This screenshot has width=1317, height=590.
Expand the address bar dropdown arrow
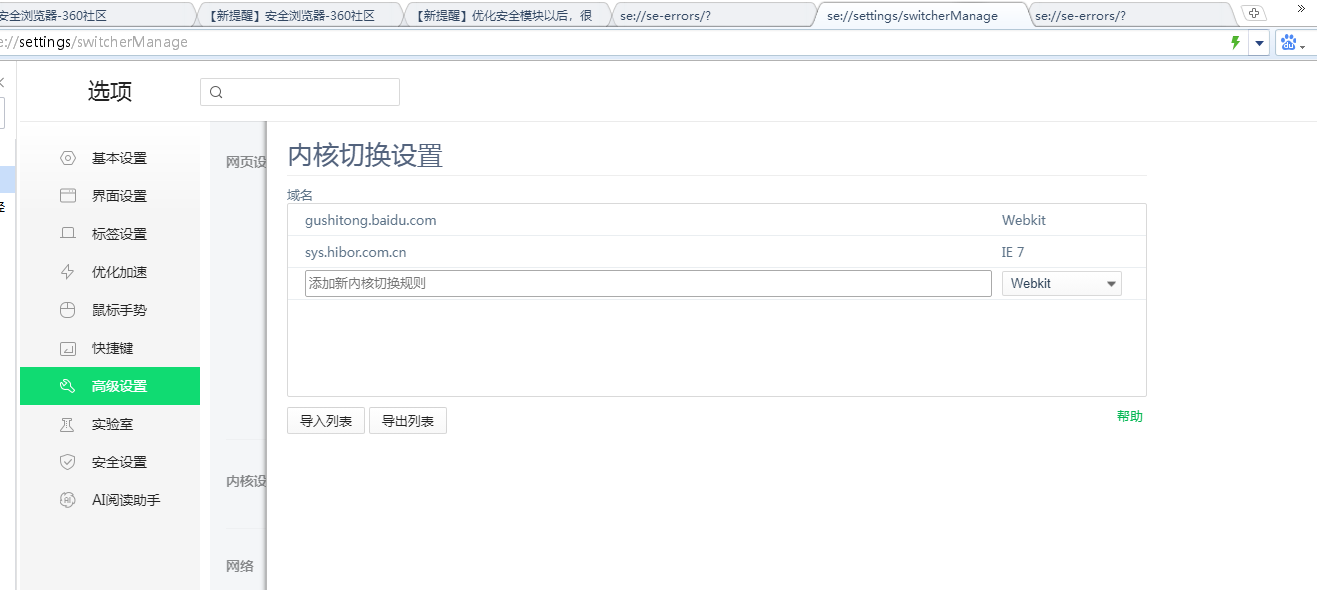pyautogui.click(x=1259, y=43)
